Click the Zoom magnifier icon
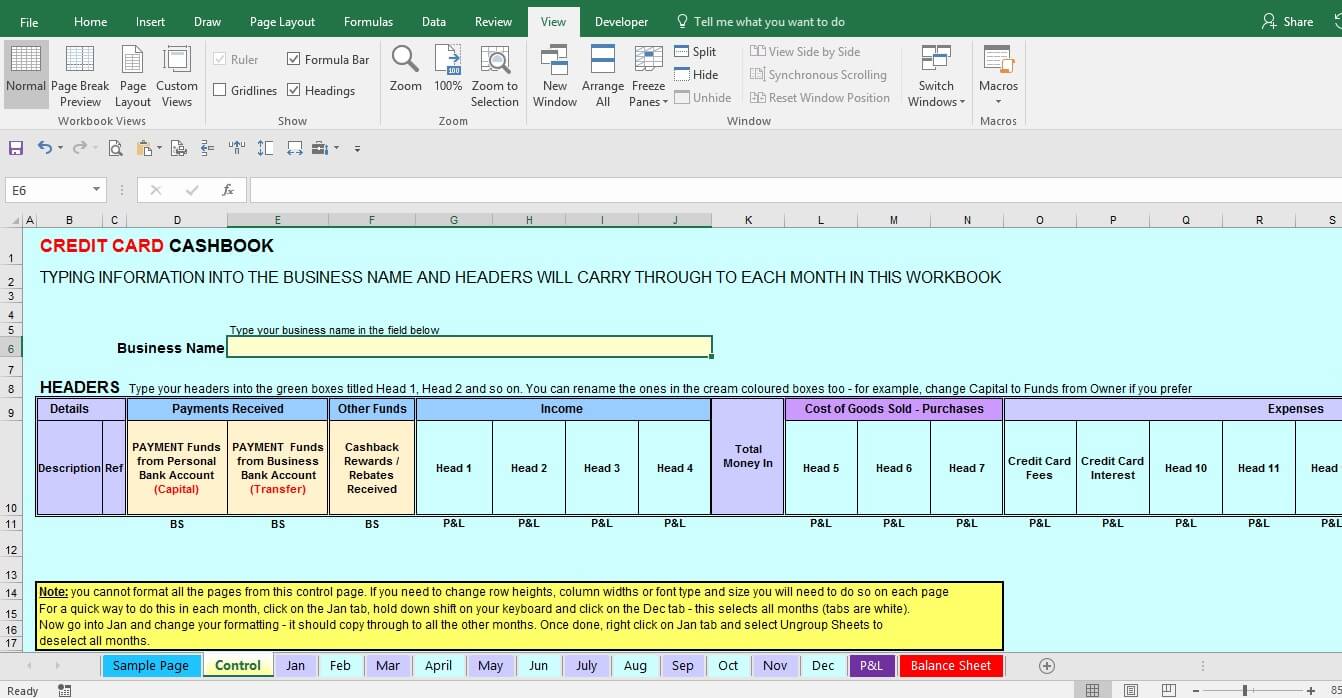 pyautogui.click(x=405, y=59)
